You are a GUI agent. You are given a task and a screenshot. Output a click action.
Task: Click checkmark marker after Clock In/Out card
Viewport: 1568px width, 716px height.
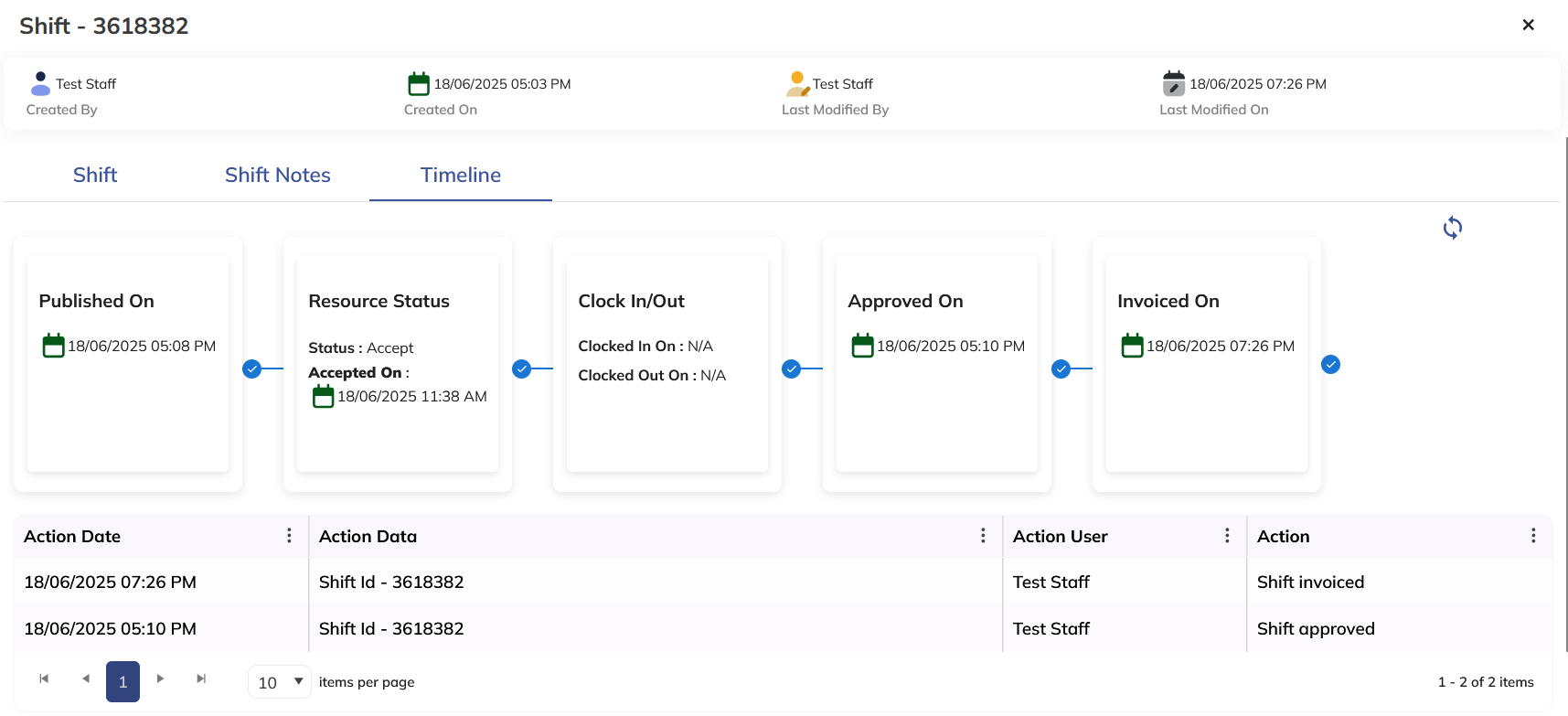(791, 369)
